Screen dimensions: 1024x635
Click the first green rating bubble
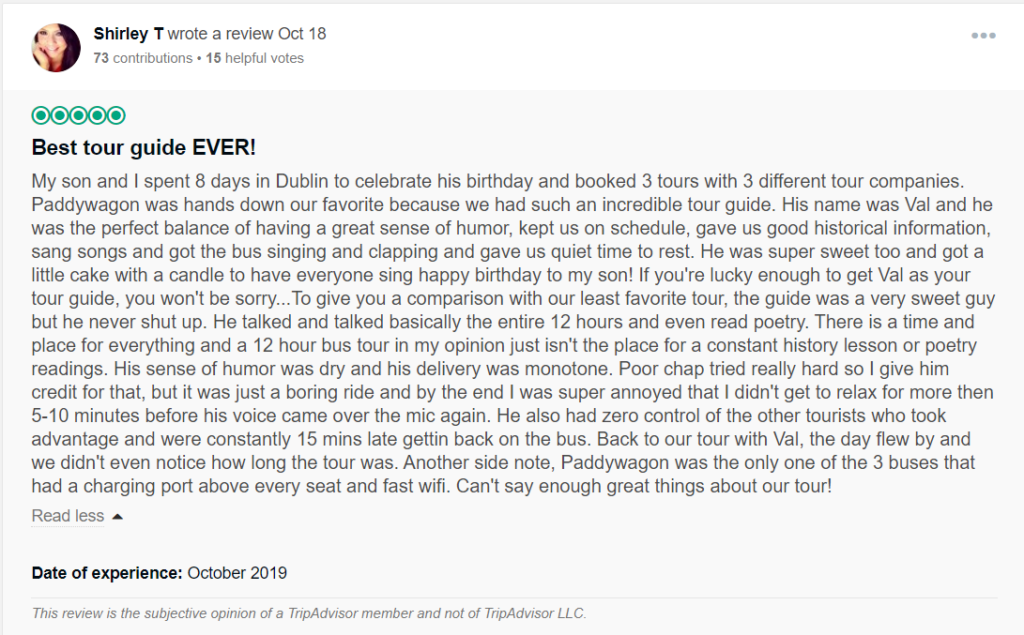[40, 116]
